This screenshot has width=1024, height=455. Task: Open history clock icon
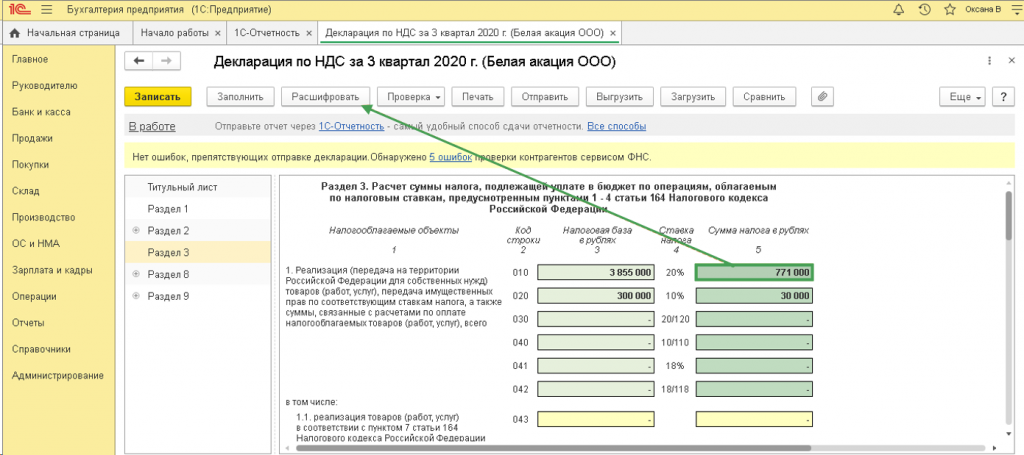(923, 10)
